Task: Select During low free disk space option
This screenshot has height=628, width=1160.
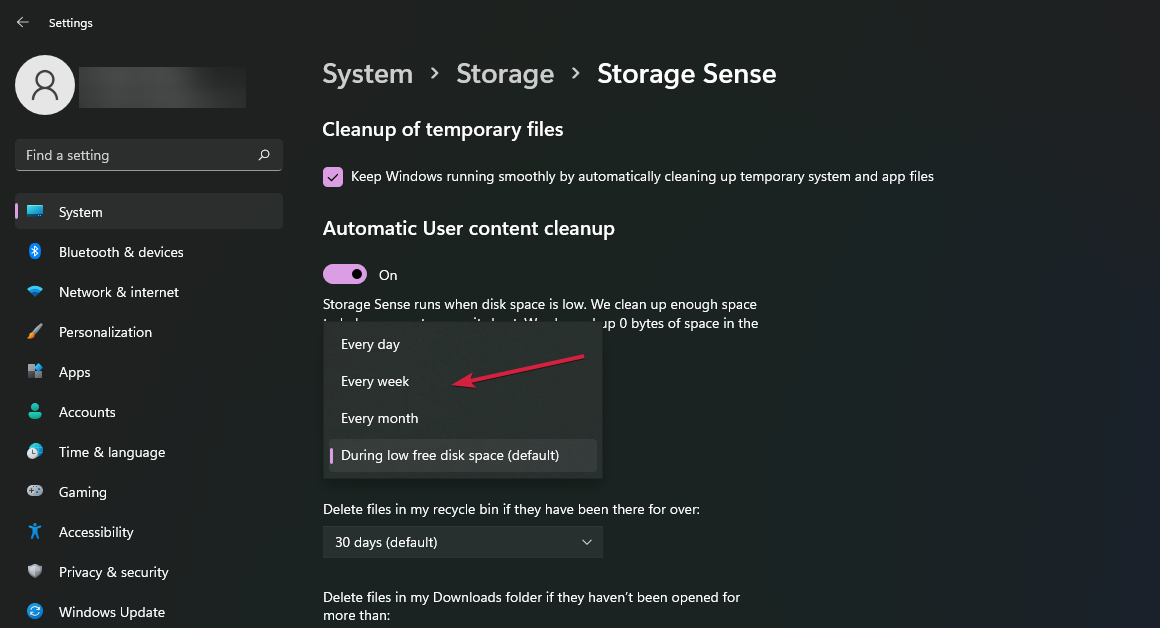Action: [x=450, y=455]
